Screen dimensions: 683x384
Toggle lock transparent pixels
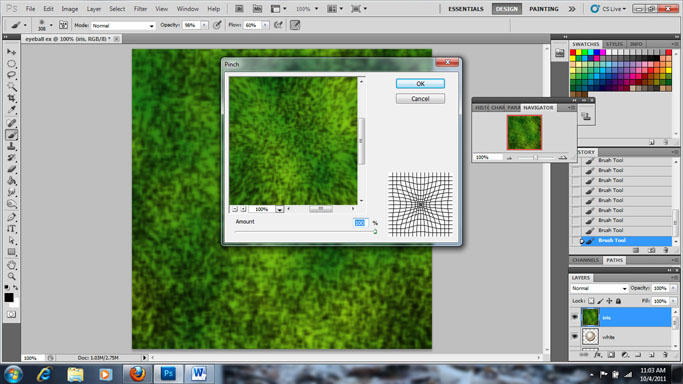[x=591, y=301]
